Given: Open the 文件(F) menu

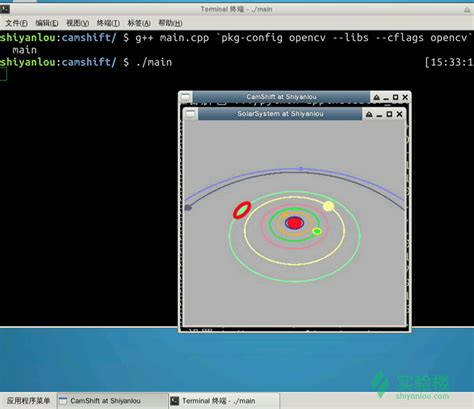Looking at the screenshot, I should pyautogui.click(x=16, y=23).
